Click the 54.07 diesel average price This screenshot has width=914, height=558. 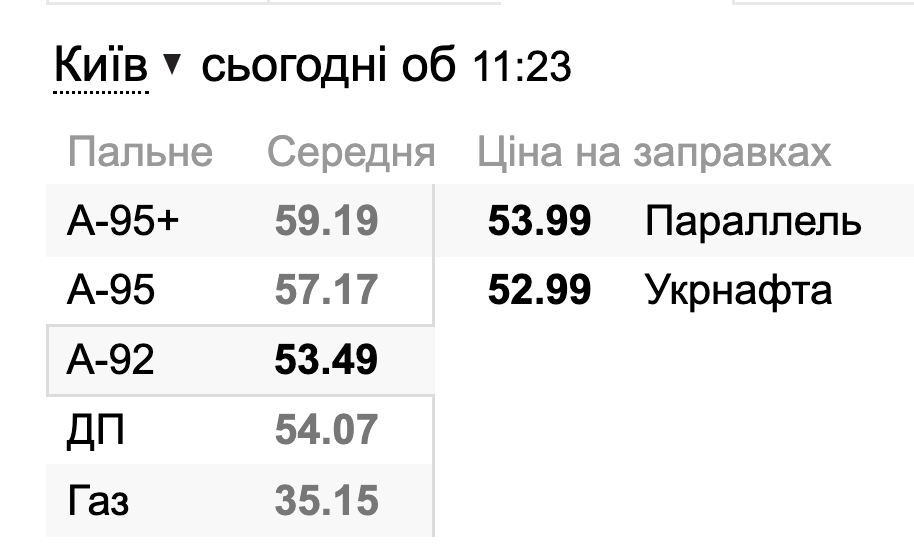[326, 430]
